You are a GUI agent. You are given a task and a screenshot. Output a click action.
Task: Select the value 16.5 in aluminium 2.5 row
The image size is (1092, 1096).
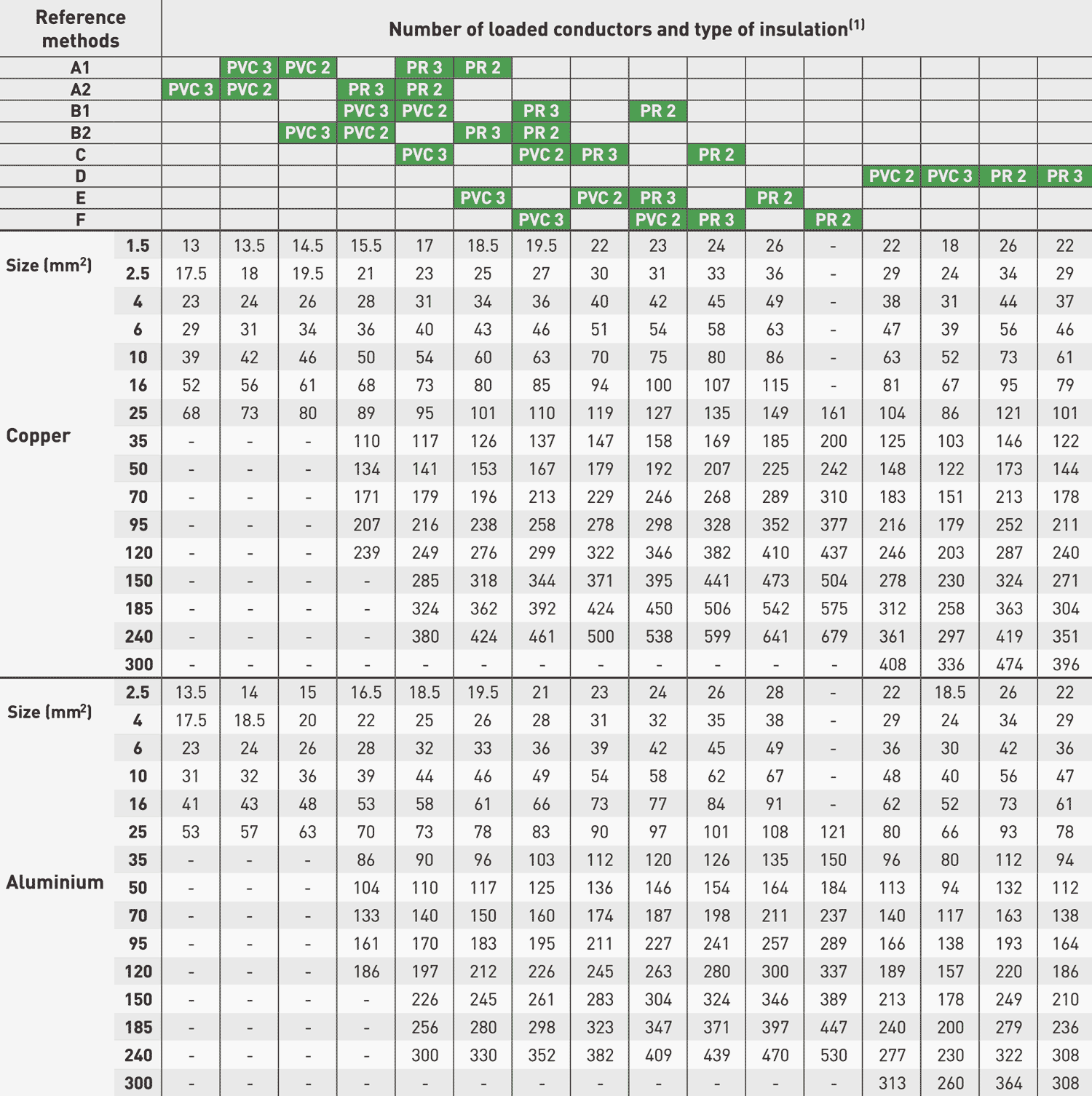tap(366, 693)
